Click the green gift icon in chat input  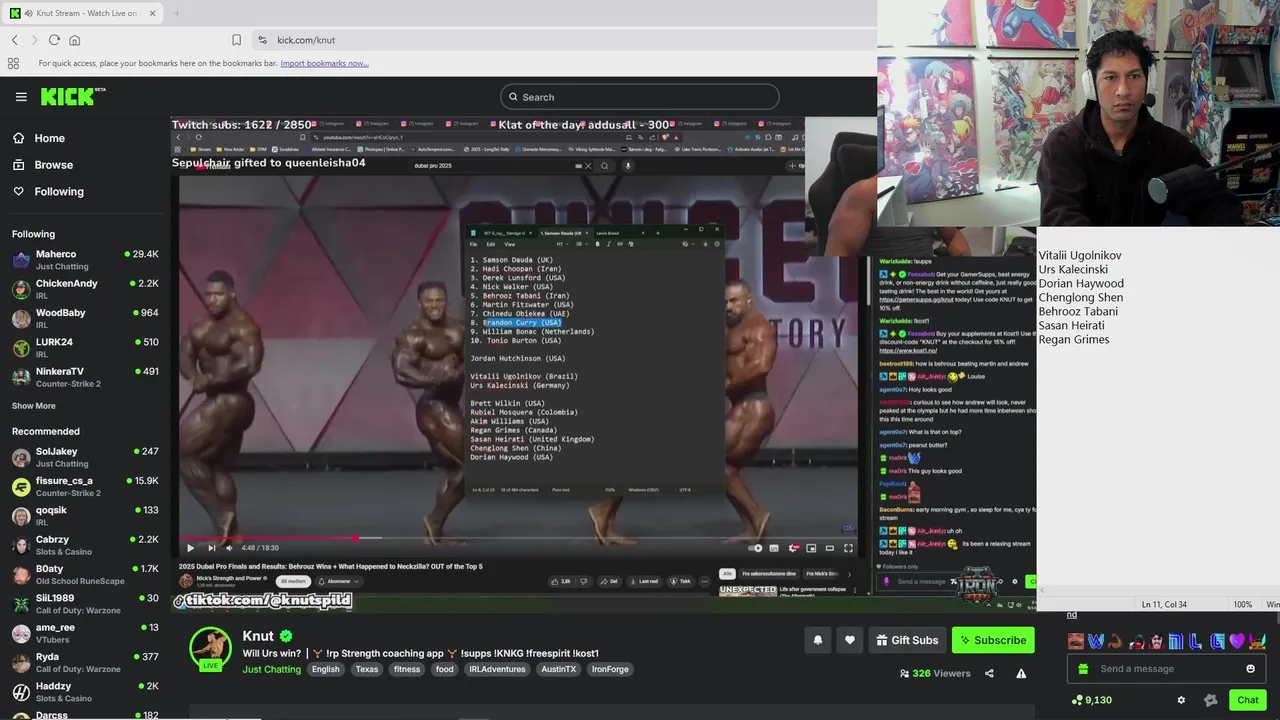[1083, 669]
